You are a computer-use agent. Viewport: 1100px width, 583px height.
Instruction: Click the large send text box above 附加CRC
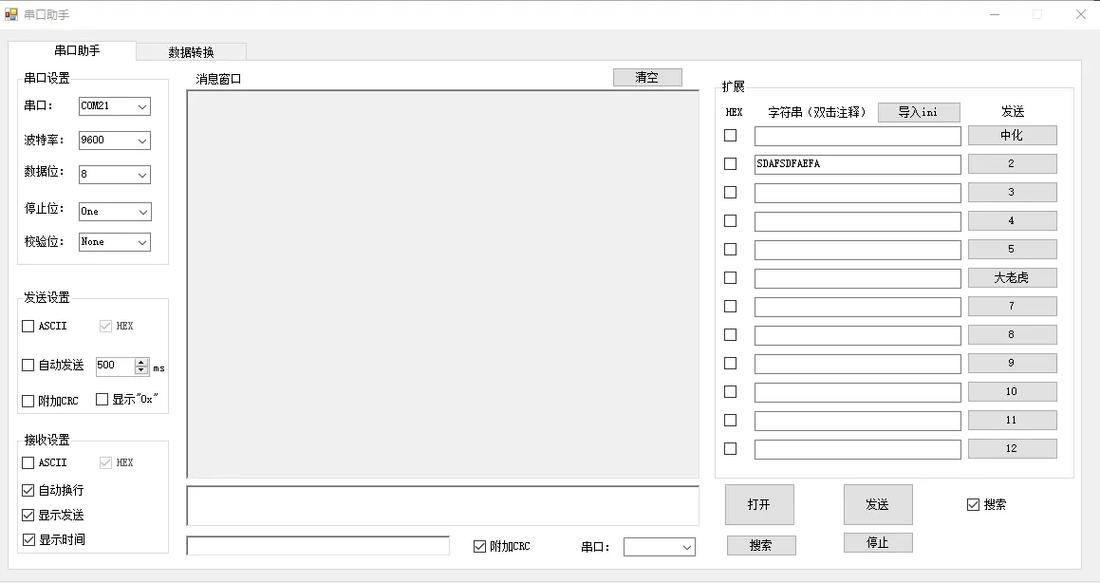tap(443, 505)
